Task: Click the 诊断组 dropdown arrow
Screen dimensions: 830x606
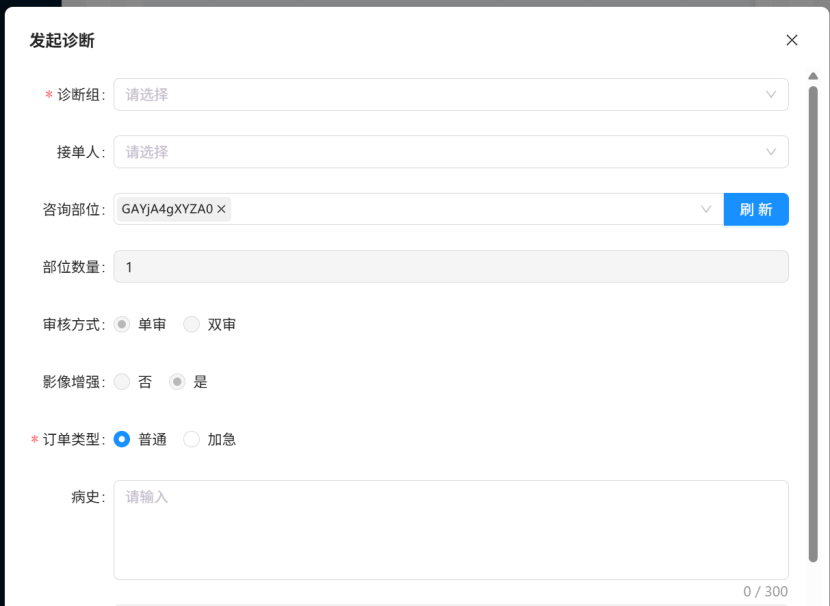Action: (x=771, y=95)
